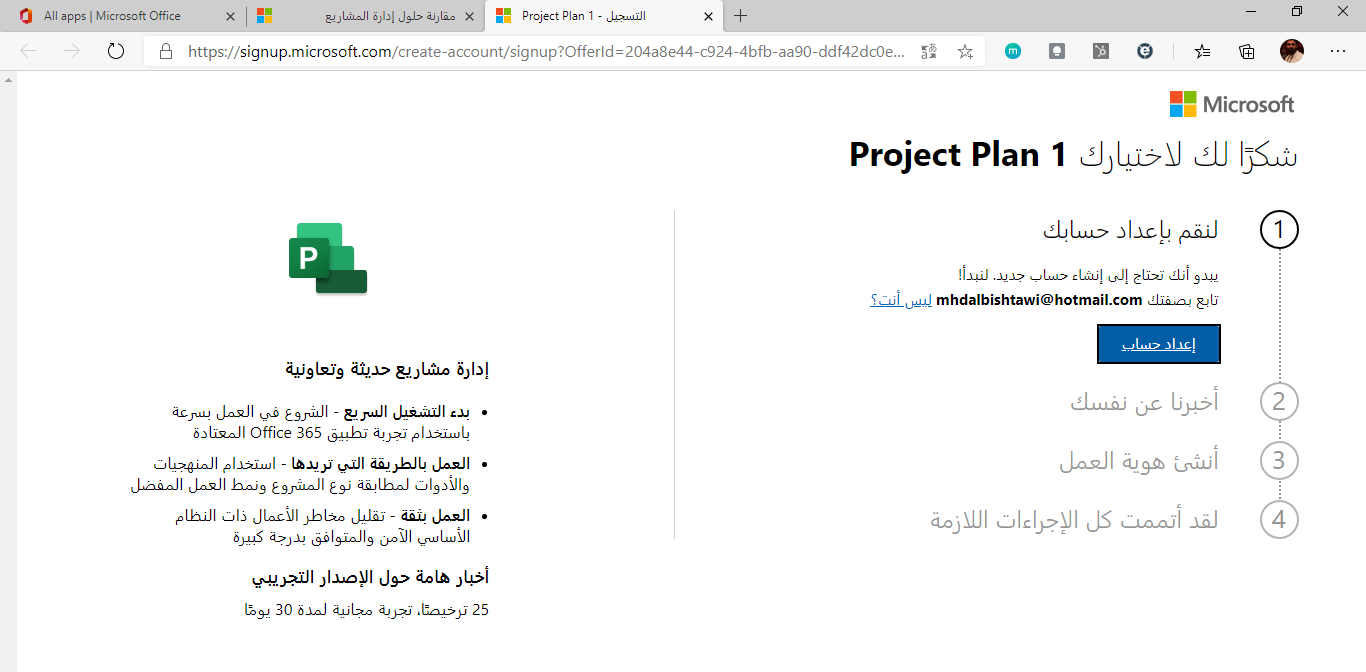Image resolution: width=1366 pixels, height=672 pixels.
Task: Restore down the browser window
Action: pyautogui.click(x=1296, y=11)
